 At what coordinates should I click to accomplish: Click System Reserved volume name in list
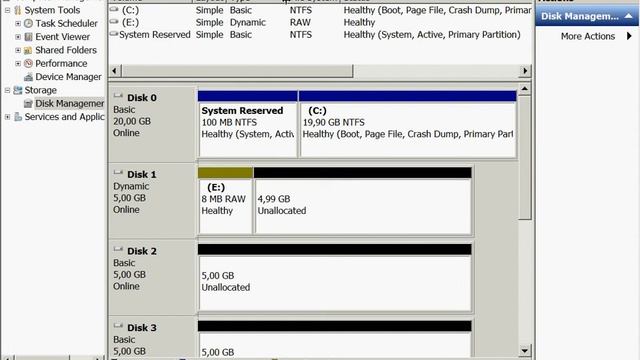point(155,35)
